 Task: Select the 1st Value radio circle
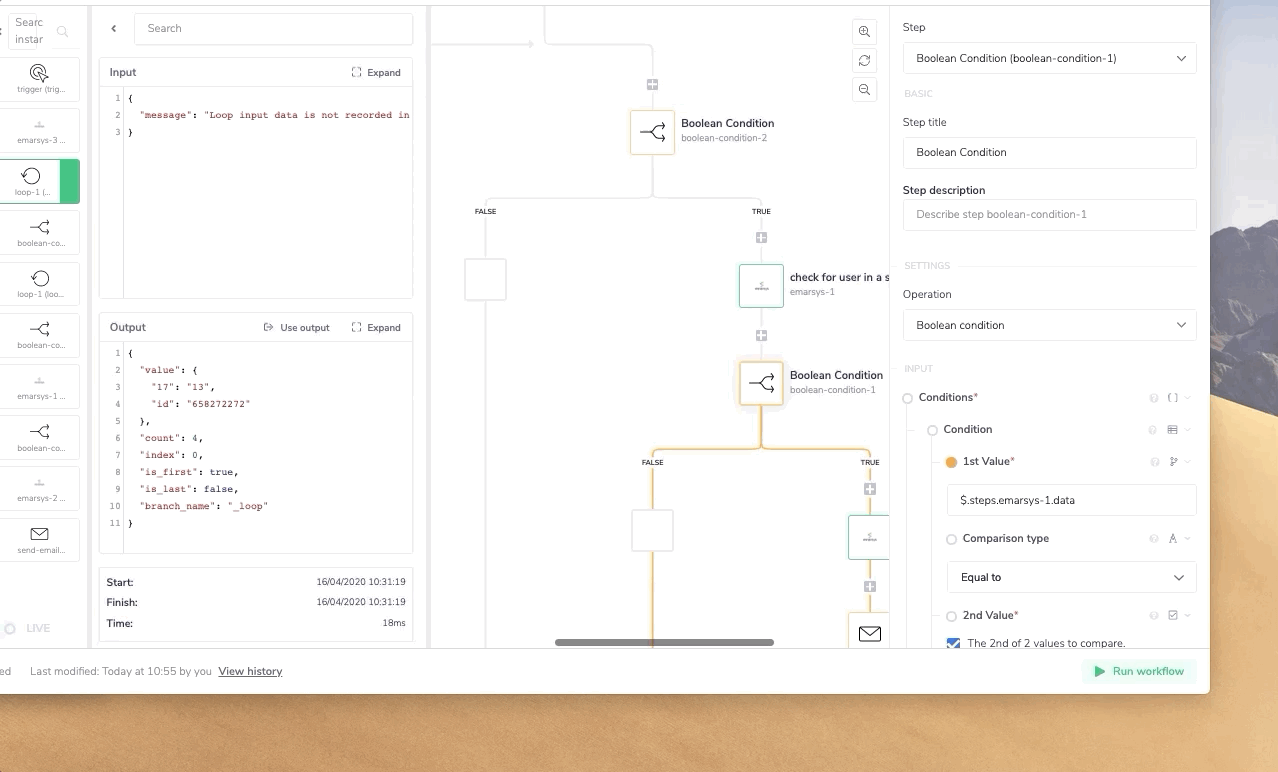[951, 462]
